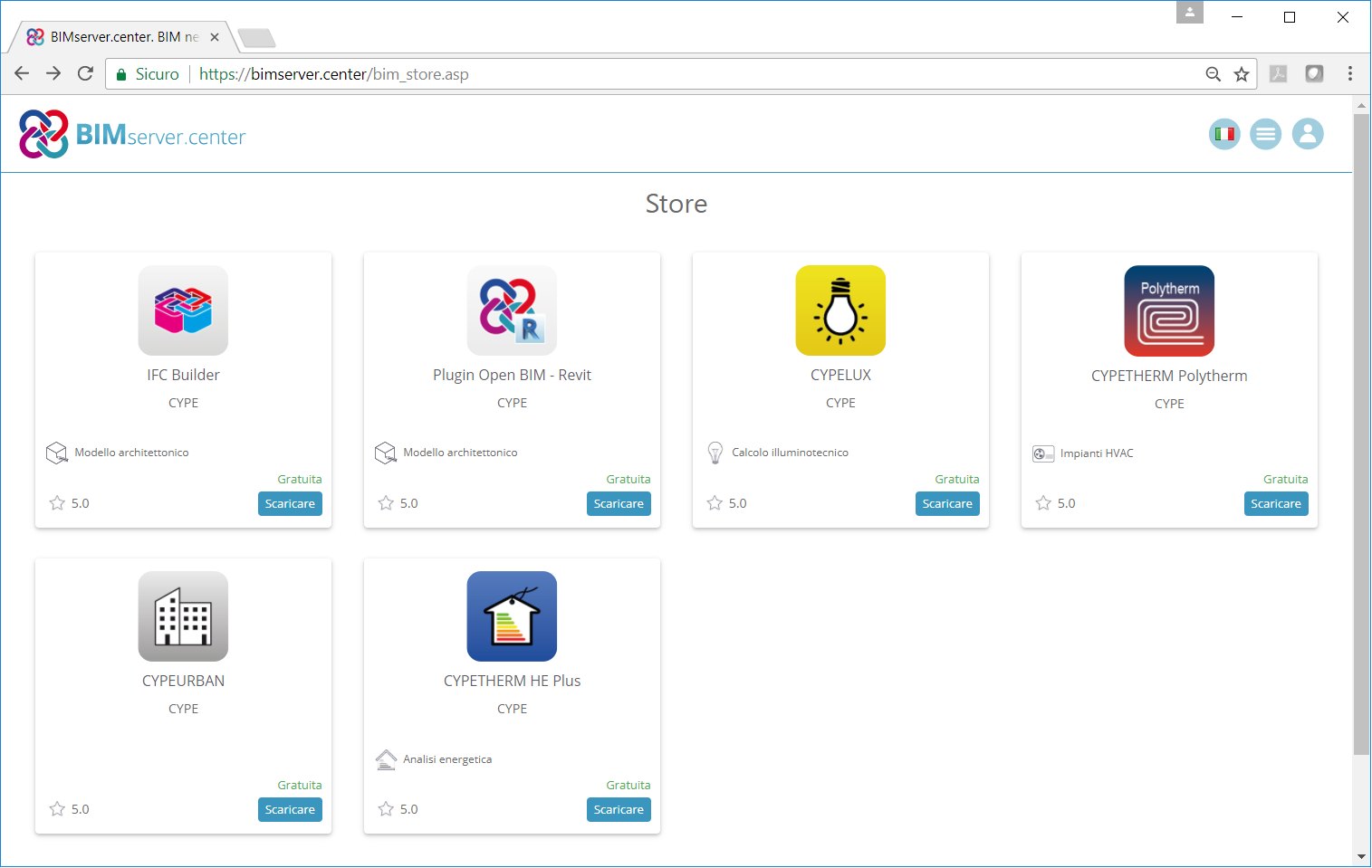Click the Calcolo illuminotecnico bulb icon

tap(715, 453)
